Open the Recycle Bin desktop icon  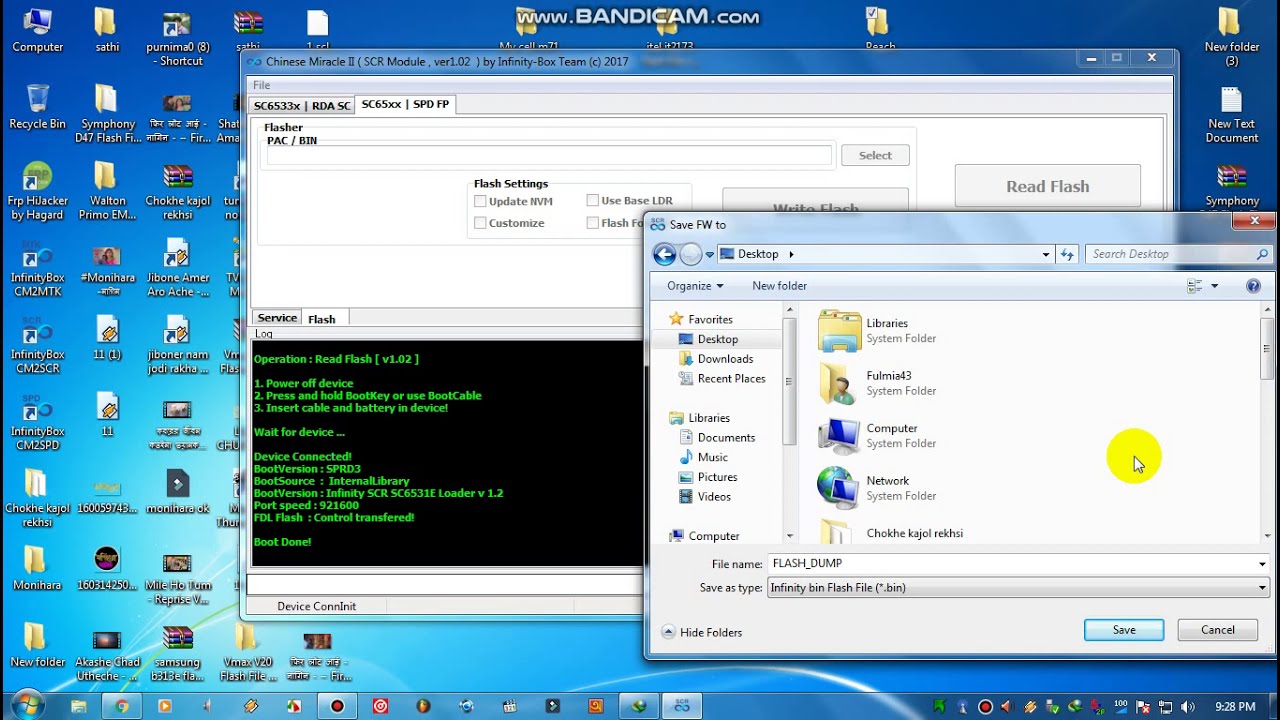click(x=37, y=106)
